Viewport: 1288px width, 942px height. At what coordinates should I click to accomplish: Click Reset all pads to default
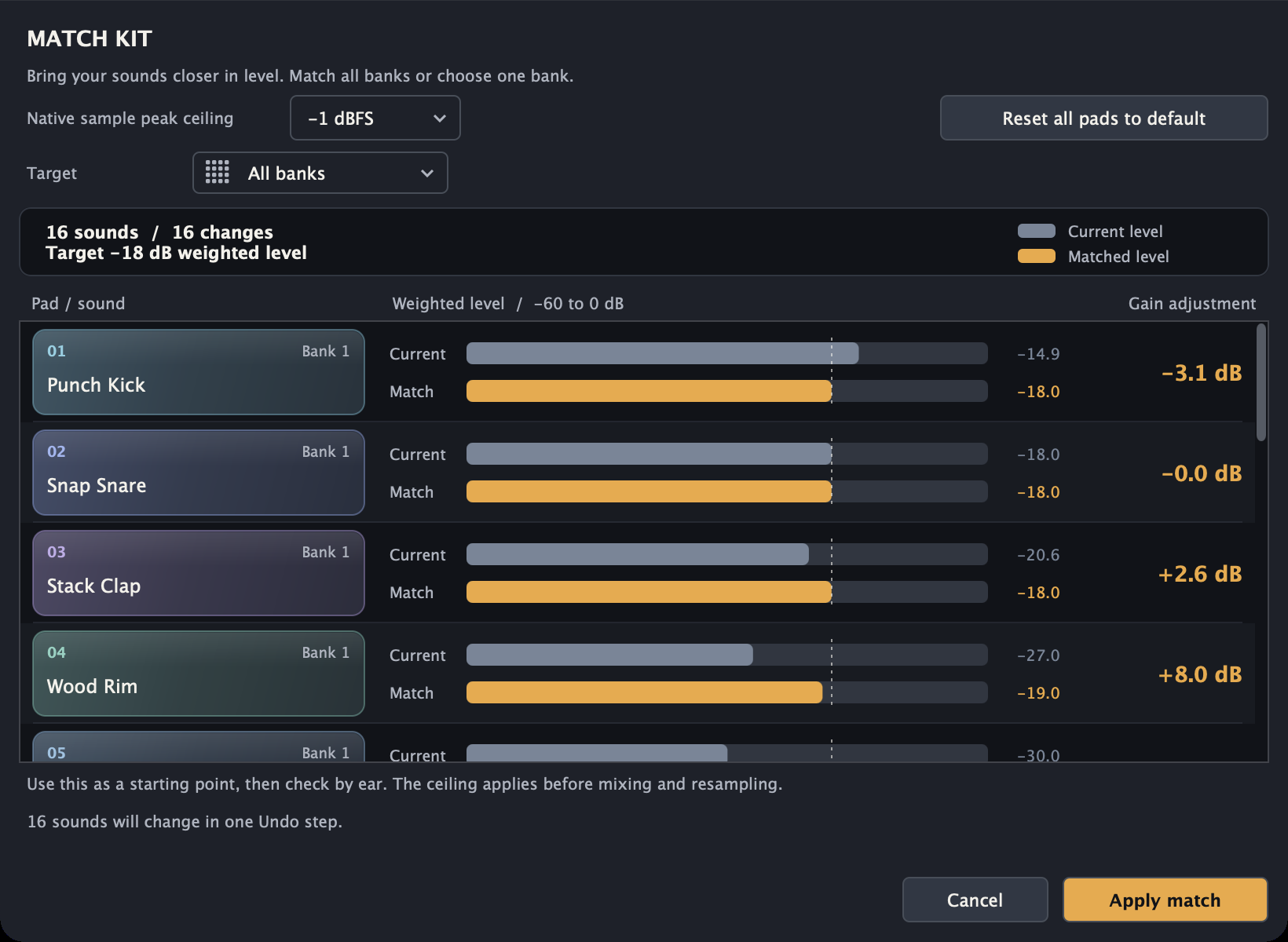(x=1103, y=118)
